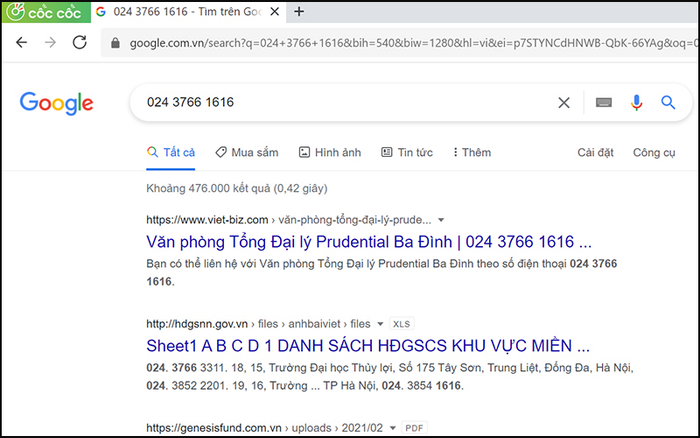The height and width of the screenshot is (438, 700).
Task: Clear the search box with X icon
Action: (564, 102)
